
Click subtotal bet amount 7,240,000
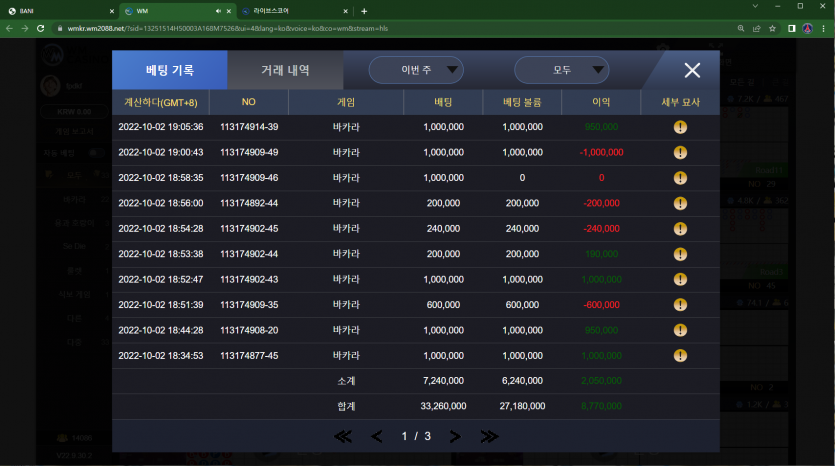tap(443, 381)
